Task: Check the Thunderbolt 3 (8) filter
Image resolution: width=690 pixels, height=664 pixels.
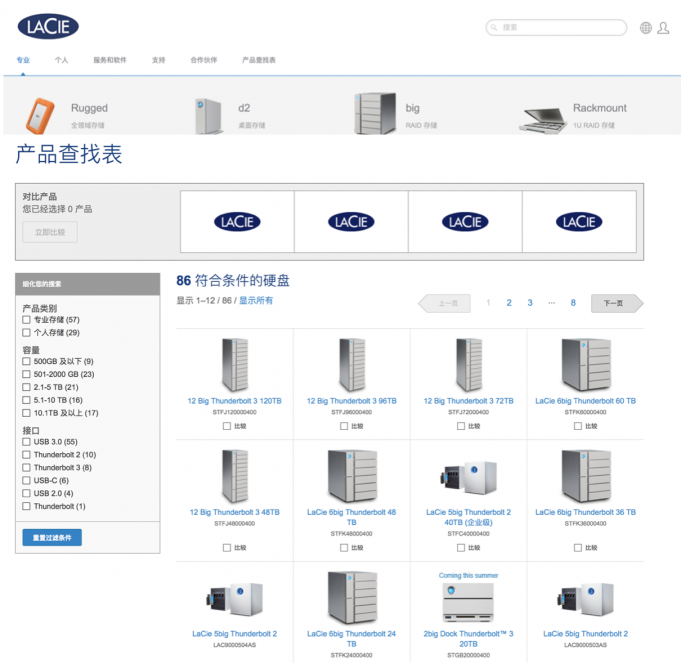Action: pos(26,467)
